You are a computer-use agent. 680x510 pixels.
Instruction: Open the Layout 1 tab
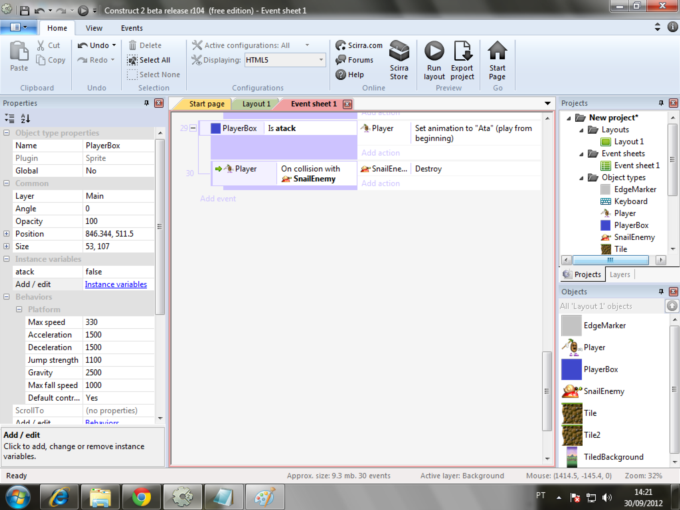(256, 104)
